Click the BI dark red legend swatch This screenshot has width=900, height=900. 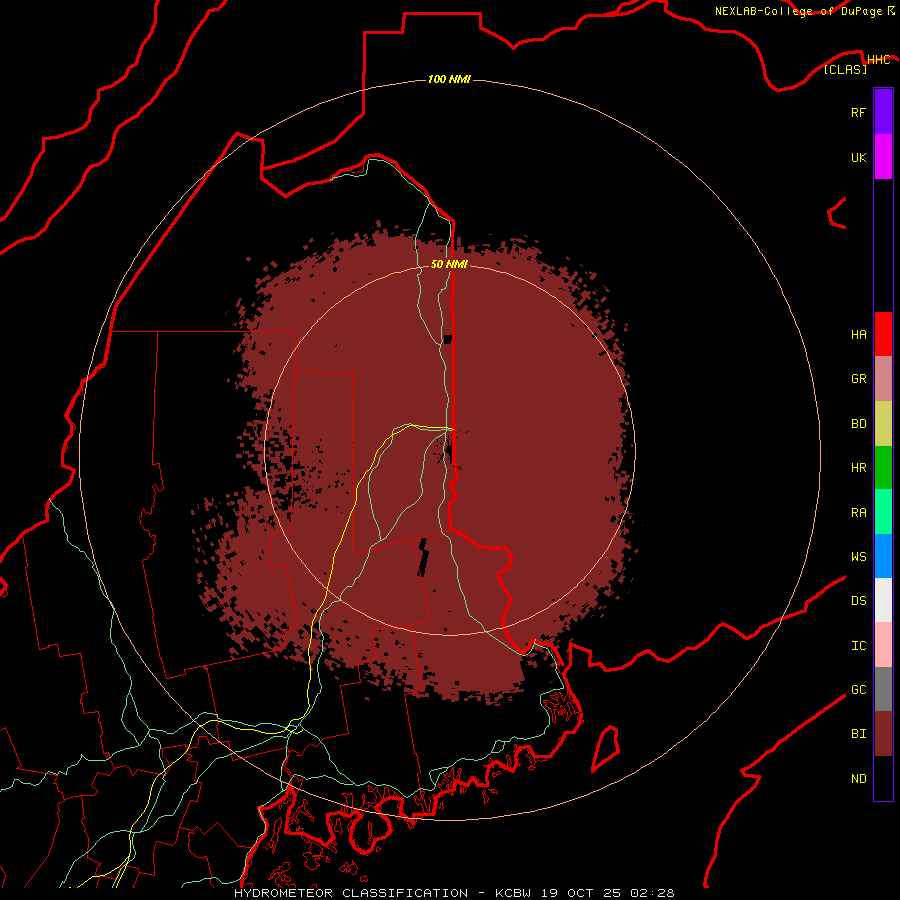[883, 734]
